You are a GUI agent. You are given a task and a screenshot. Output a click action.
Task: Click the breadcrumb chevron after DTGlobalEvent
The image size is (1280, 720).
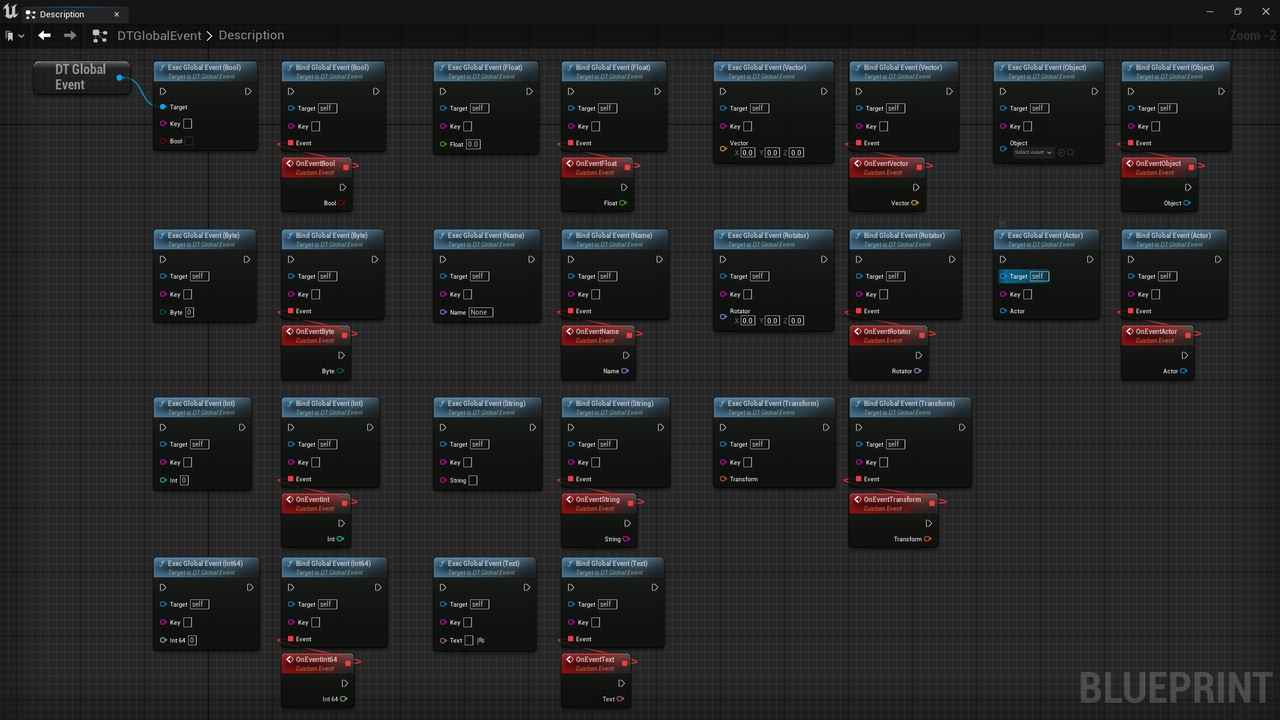tap(210, 35)
